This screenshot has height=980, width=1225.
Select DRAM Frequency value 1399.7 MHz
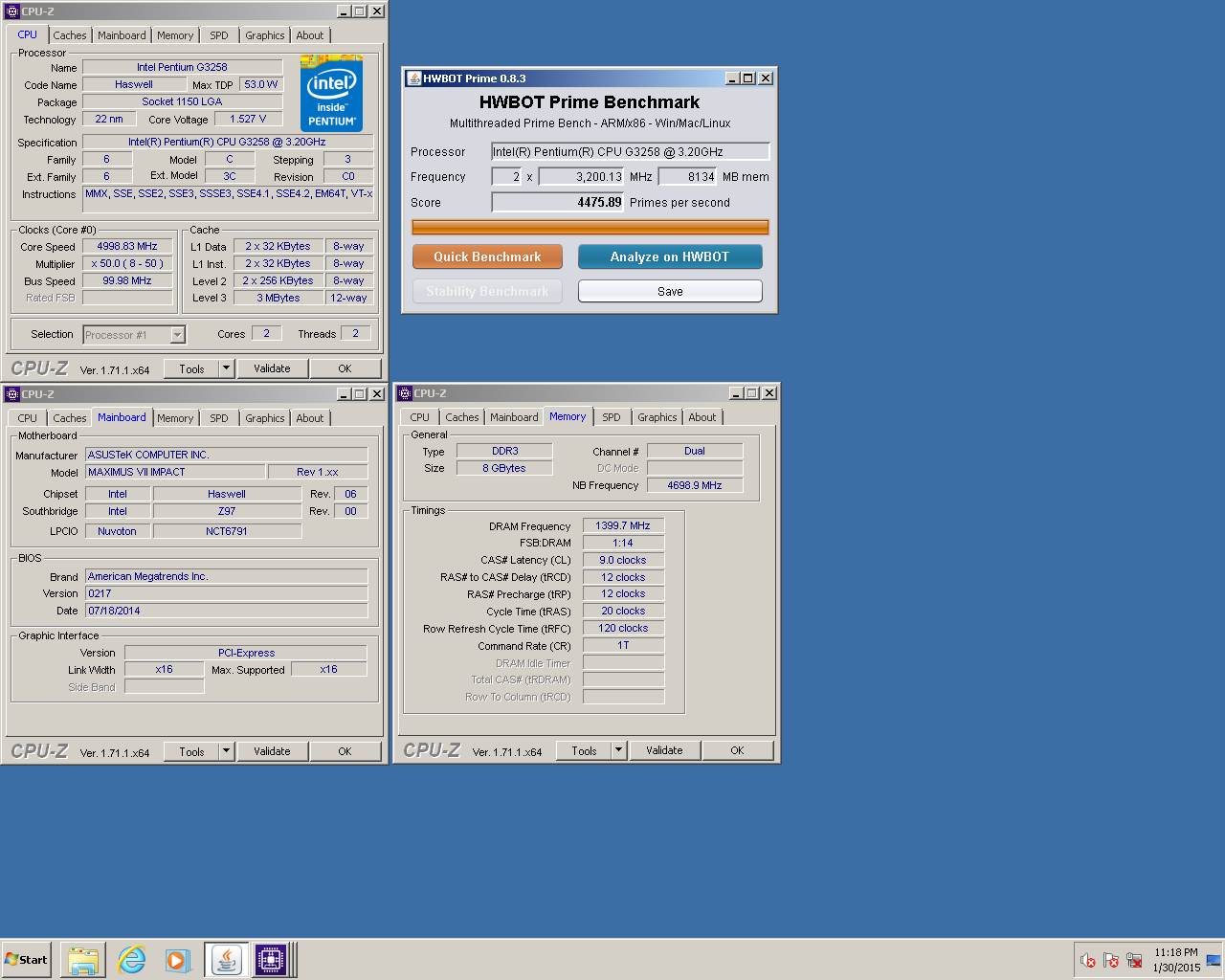[x=623, y=525]
